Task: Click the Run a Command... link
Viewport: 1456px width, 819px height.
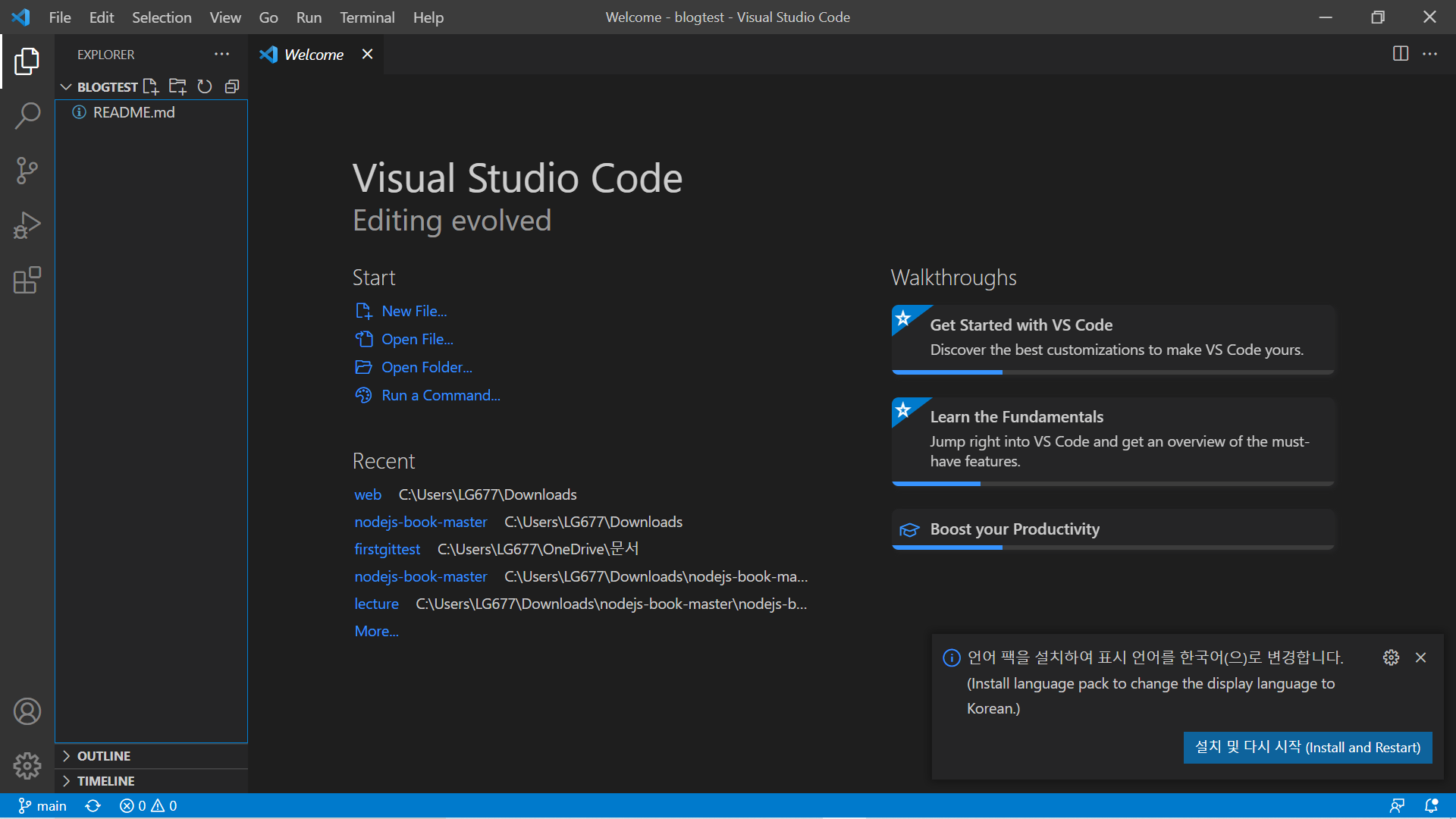Action: coord(441,395)
